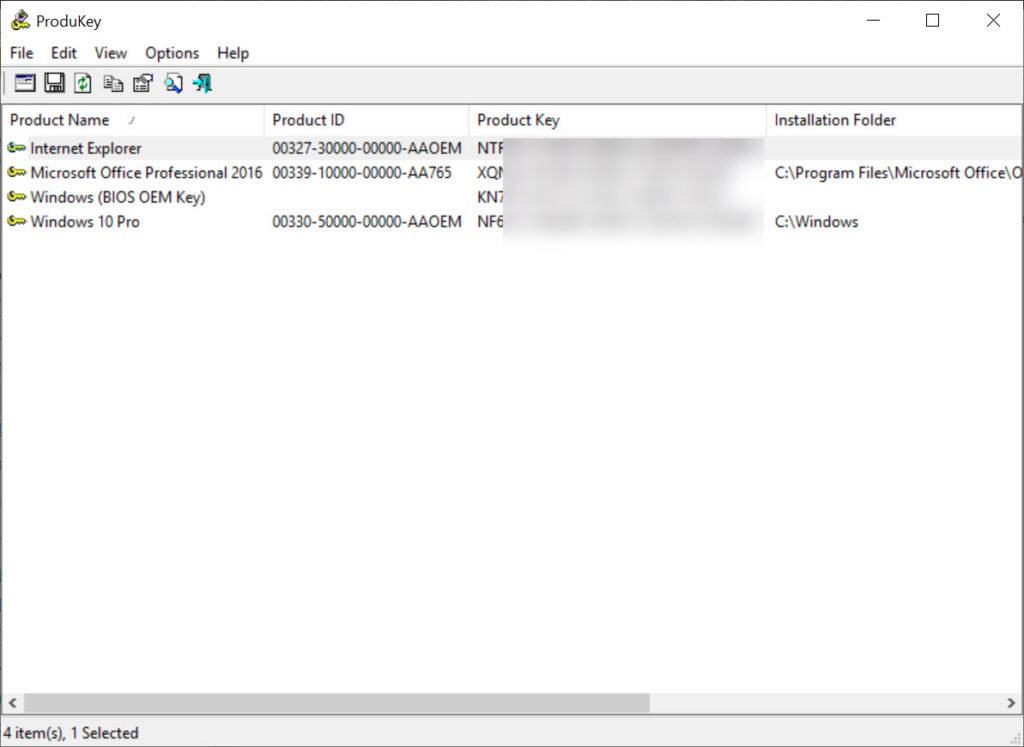
Task: Click the ProduKey title bar app icon
Action: pos(20,20)
